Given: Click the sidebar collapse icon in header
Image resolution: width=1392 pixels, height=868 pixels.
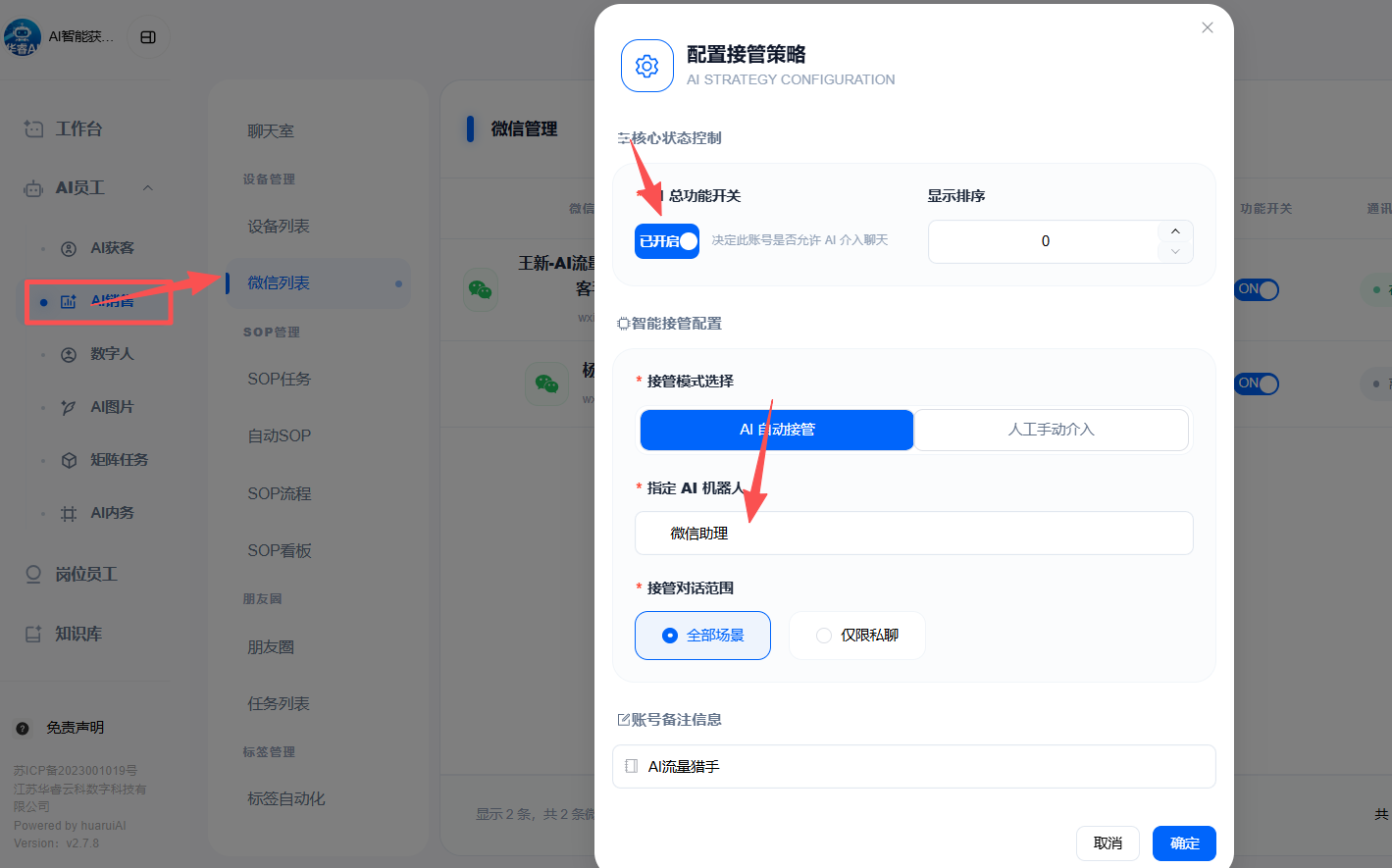Looking at the screenshot, I should (x=148, y=37).
